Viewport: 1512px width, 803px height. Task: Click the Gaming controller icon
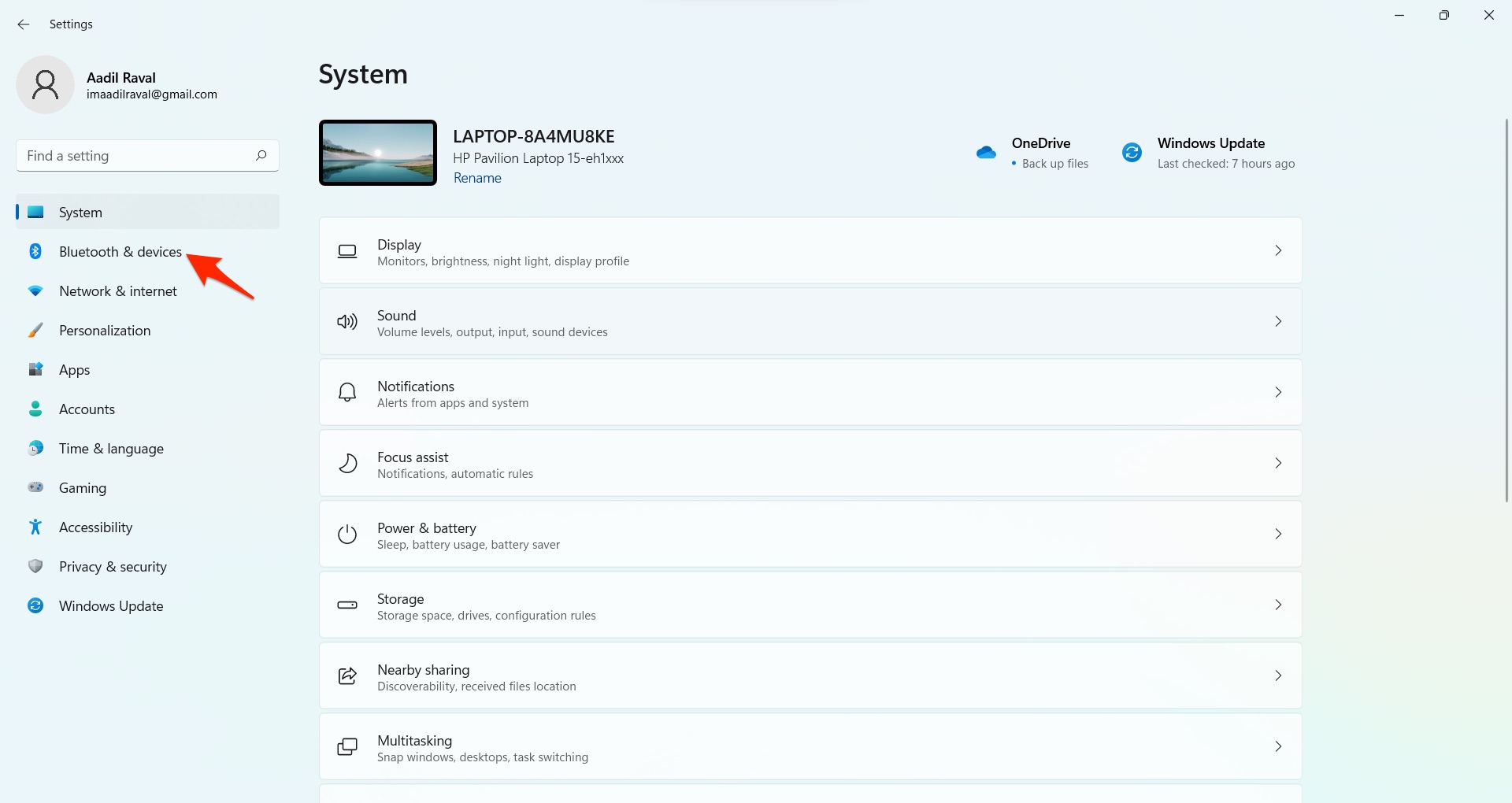coord(35,487)
